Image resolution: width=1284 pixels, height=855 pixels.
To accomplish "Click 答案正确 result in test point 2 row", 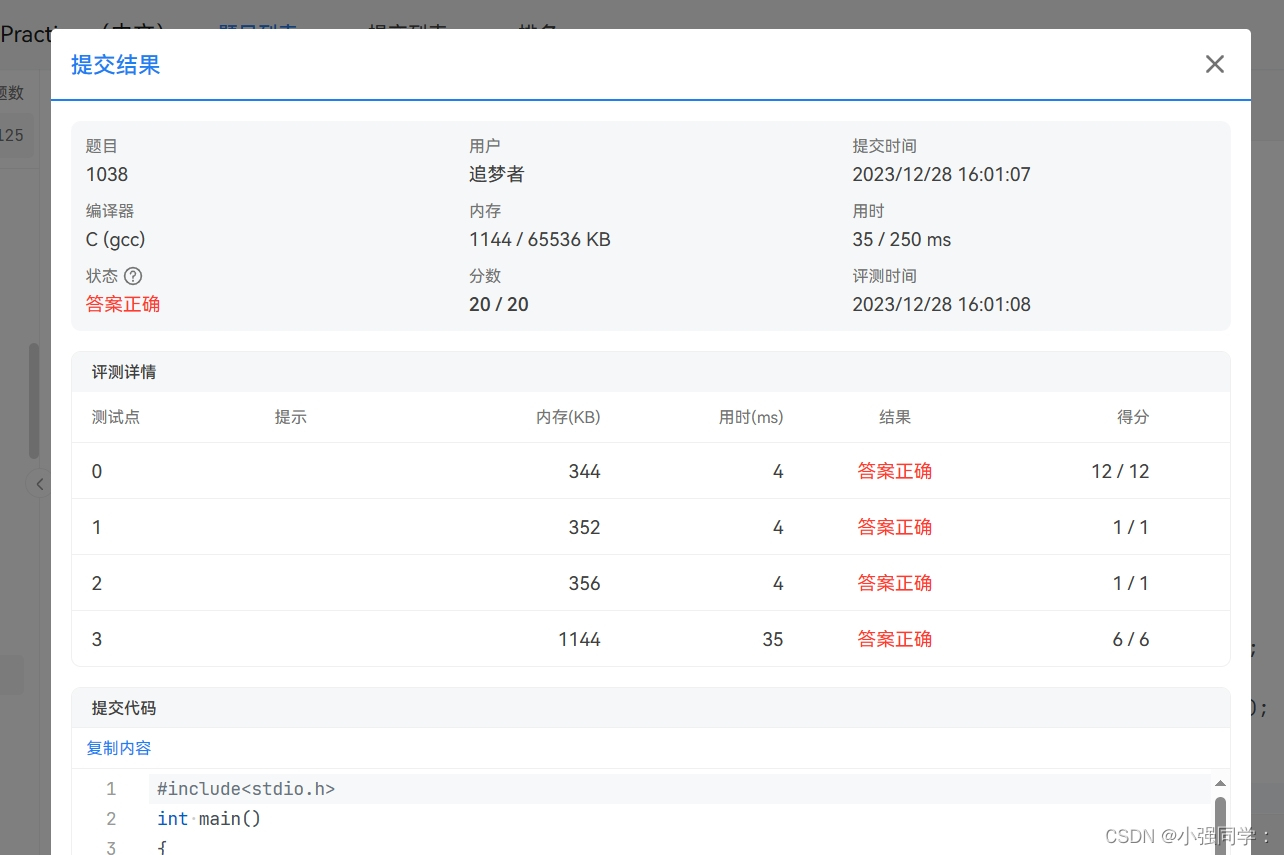I will [895, 583].
